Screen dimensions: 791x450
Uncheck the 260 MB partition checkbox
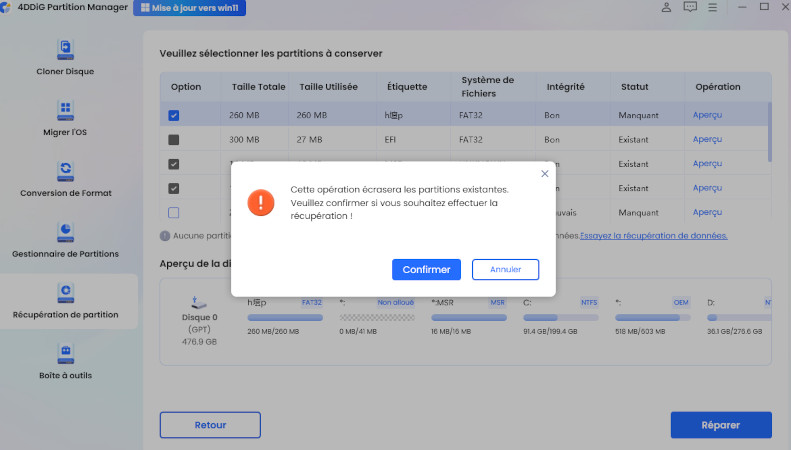[174, 116]
